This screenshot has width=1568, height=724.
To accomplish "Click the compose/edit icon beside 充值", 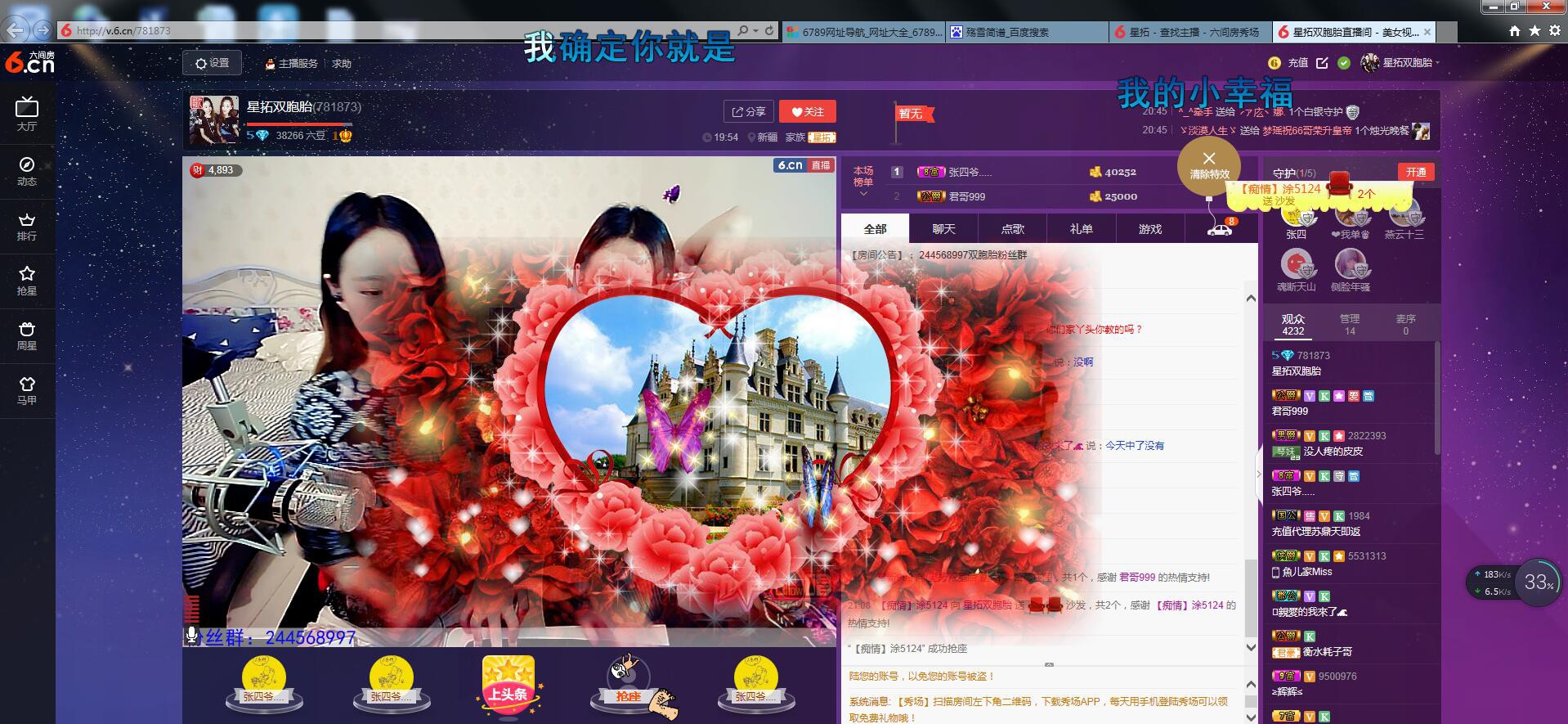I will coord(1322,63).
